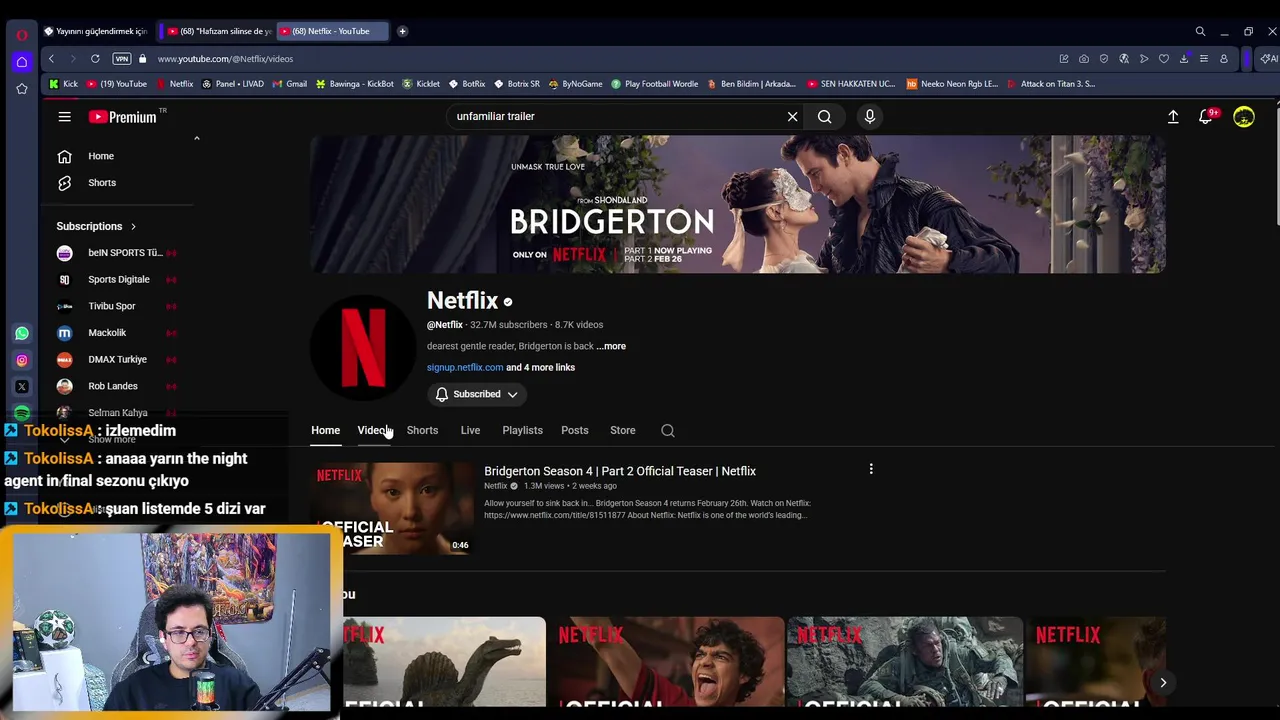
Task: Expand the Subscriptions section arrow
Action: [133, 226]
